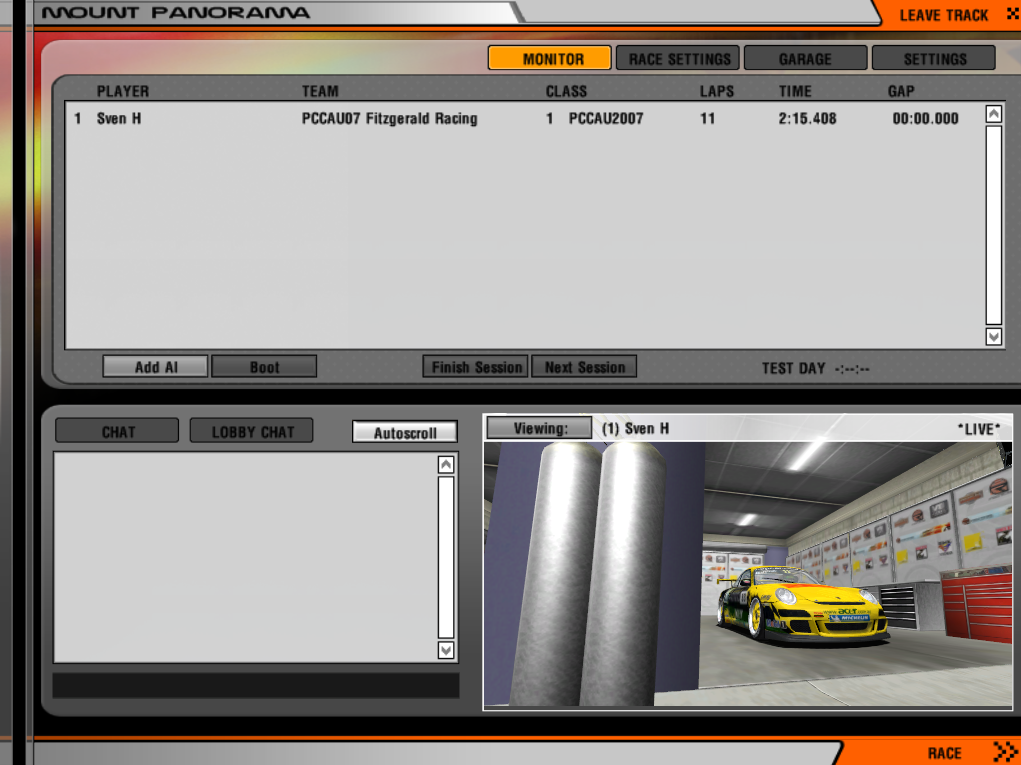Click chat box scroll down arrow
Screen dimensions: 1021x765
pyautogui.click(x=446, y=650)
